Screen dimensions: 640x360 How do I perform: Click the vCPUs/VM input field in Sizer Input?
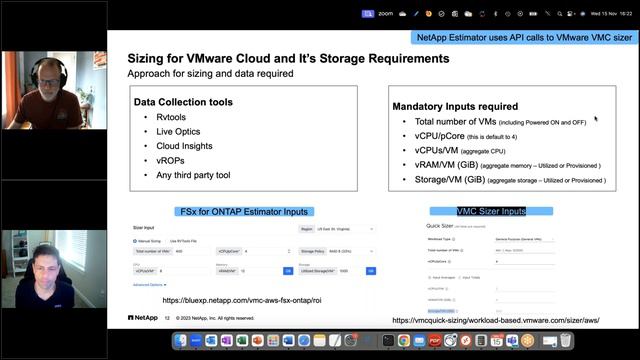coord(172,271)
